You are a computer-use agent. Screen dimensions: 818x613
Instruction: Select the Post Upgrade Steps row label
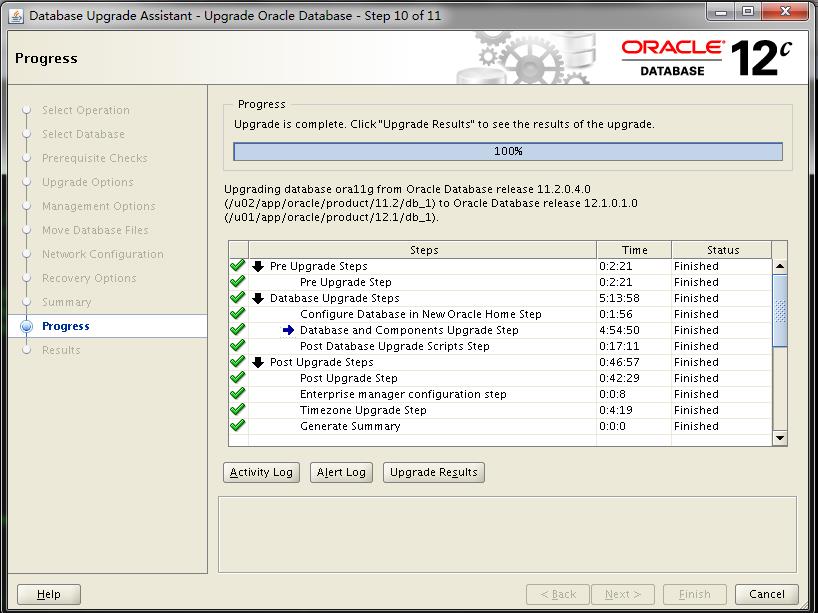click(321, 363)
